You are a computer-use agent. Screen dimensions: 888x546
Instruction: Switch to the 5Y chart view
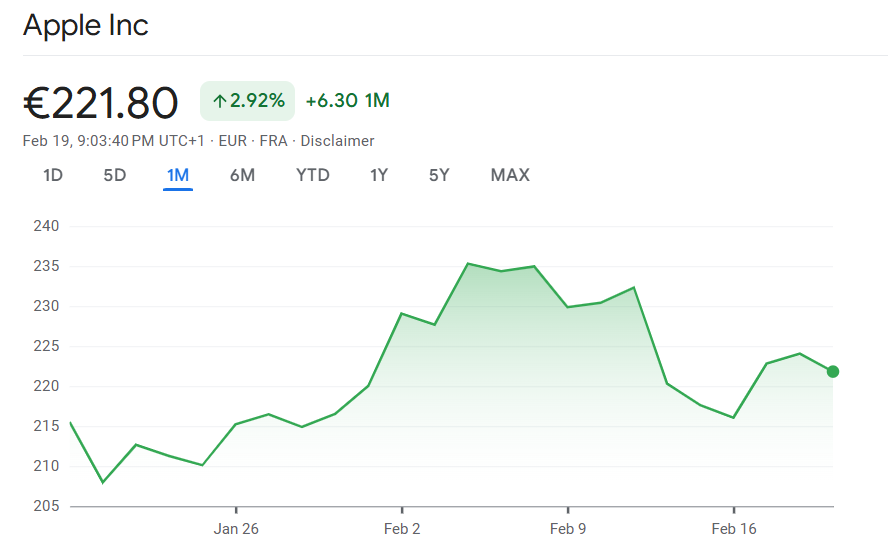pos(439,175)
